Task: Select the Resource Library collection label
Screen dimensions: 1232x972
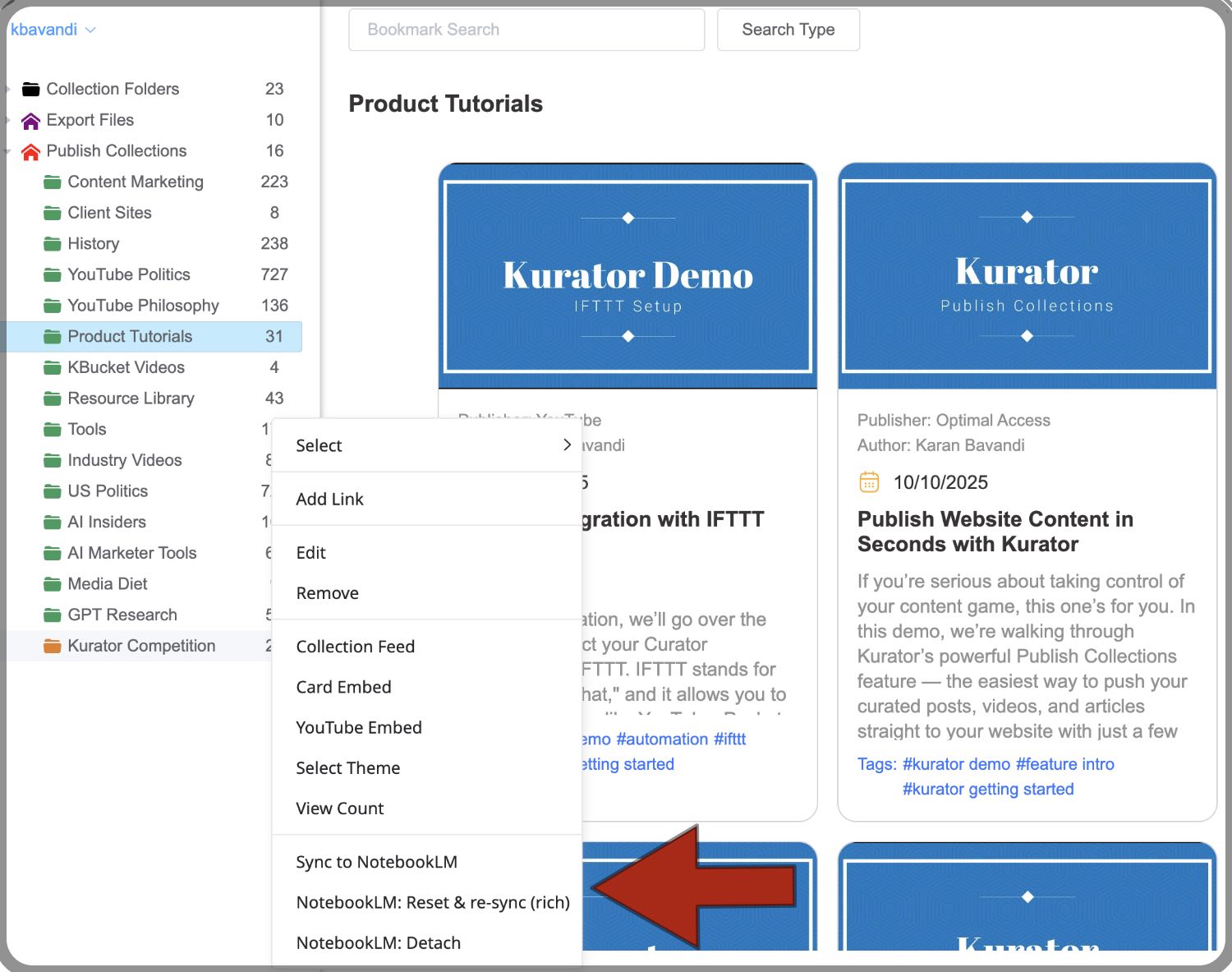Action: [131, 398]
